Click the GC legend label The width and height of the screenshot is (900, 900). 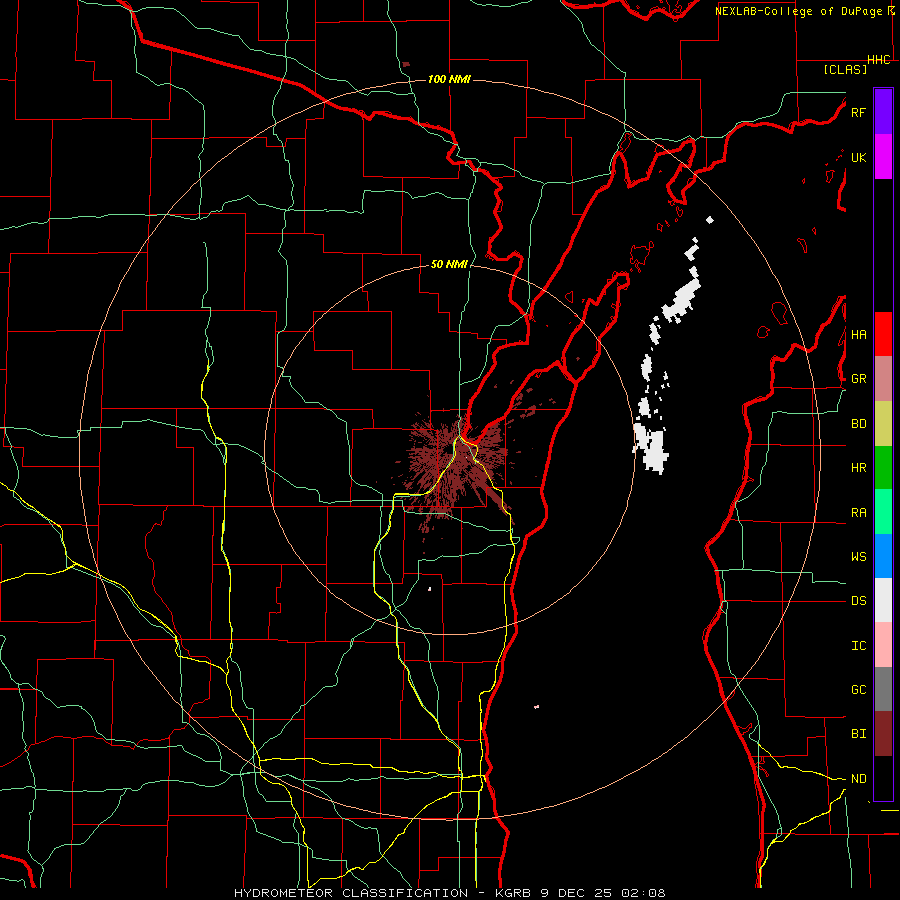(858, 690)
